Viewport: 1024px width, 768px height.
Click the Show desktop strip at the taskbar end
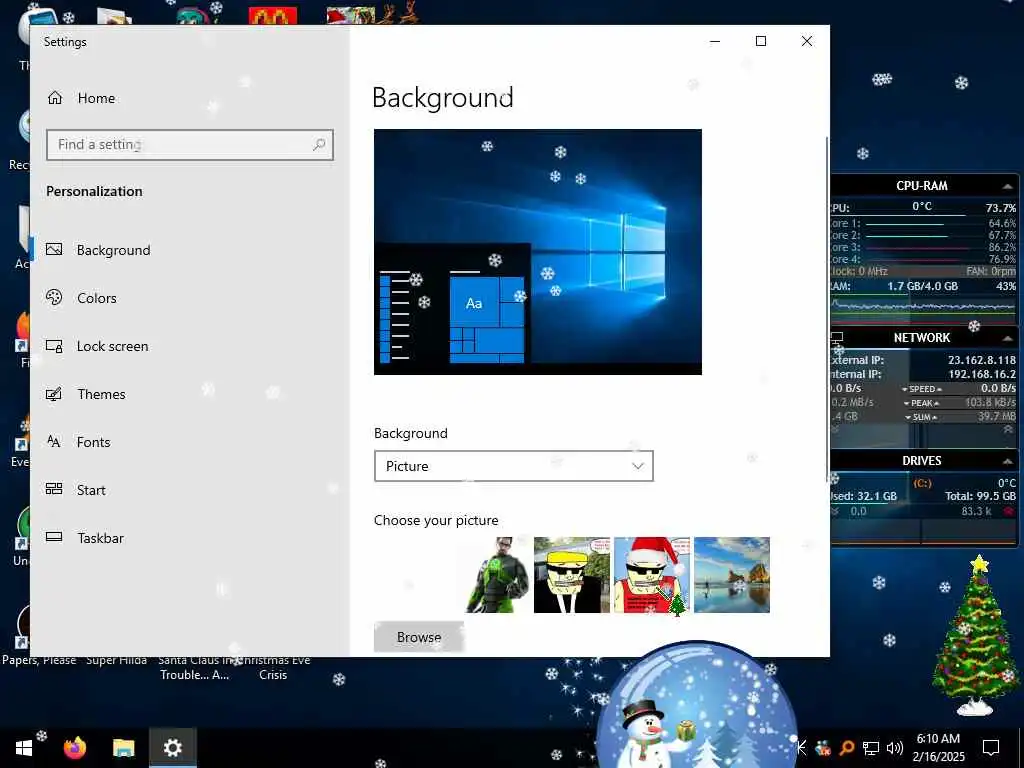(x=1021, y=748)
